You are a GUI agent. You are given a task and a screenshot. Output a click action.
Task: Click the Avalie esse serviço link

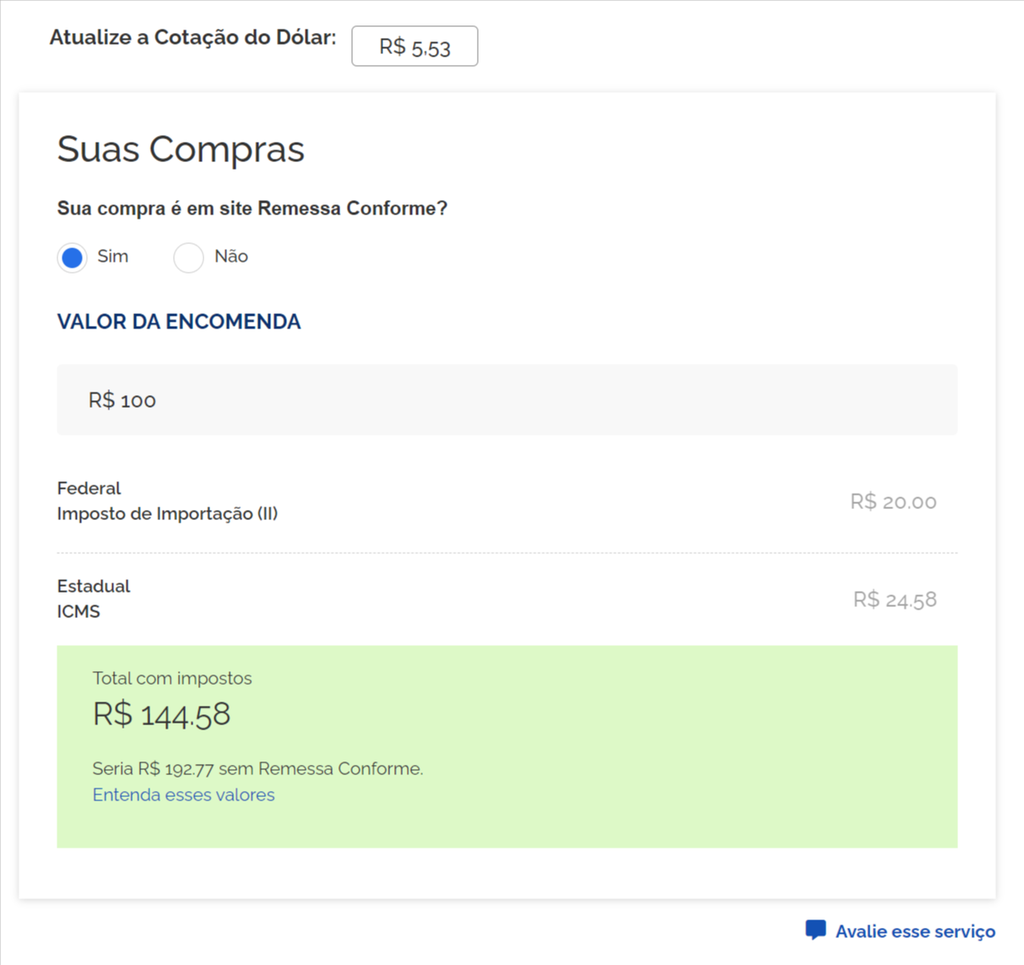coord(915,931)
